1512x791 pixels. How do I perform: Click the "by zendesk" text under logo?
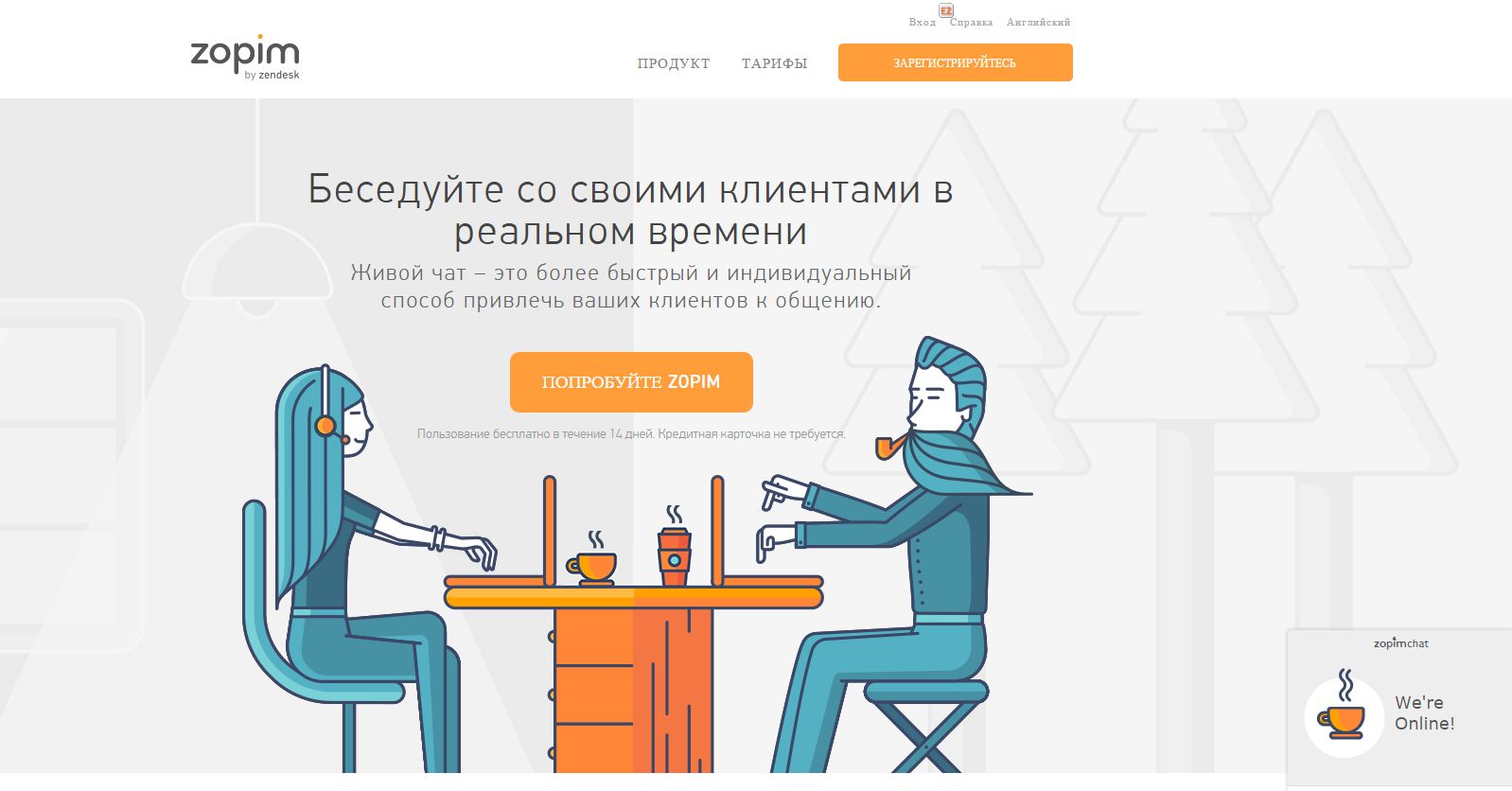pos(272,75)
